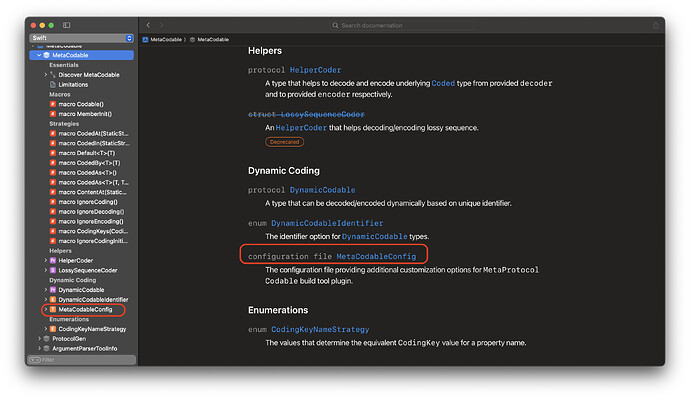Click the macro CodedIn icon
The height and width of the screenshot is (399, 690).
pyautogui.click(x=53, y=143)
